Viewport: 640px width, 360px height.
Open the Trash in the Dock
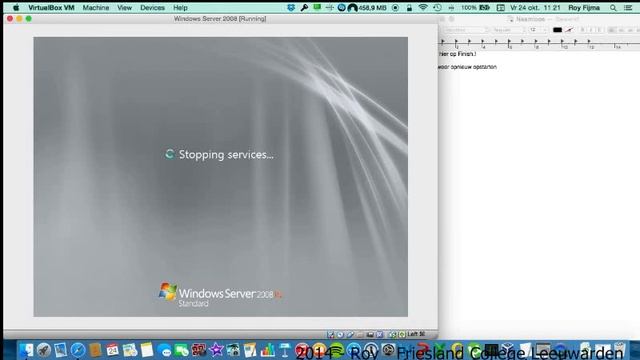620,350
